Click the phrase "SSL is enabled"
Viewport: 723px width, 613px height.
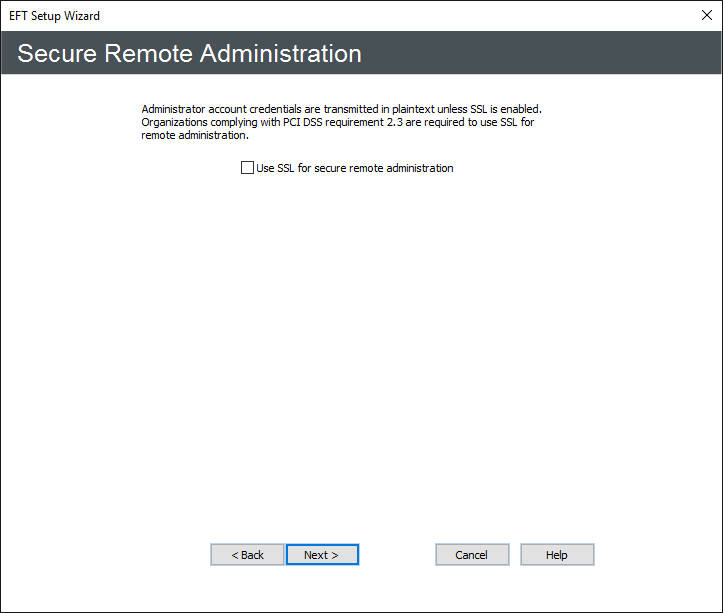(x=506, y=108)
